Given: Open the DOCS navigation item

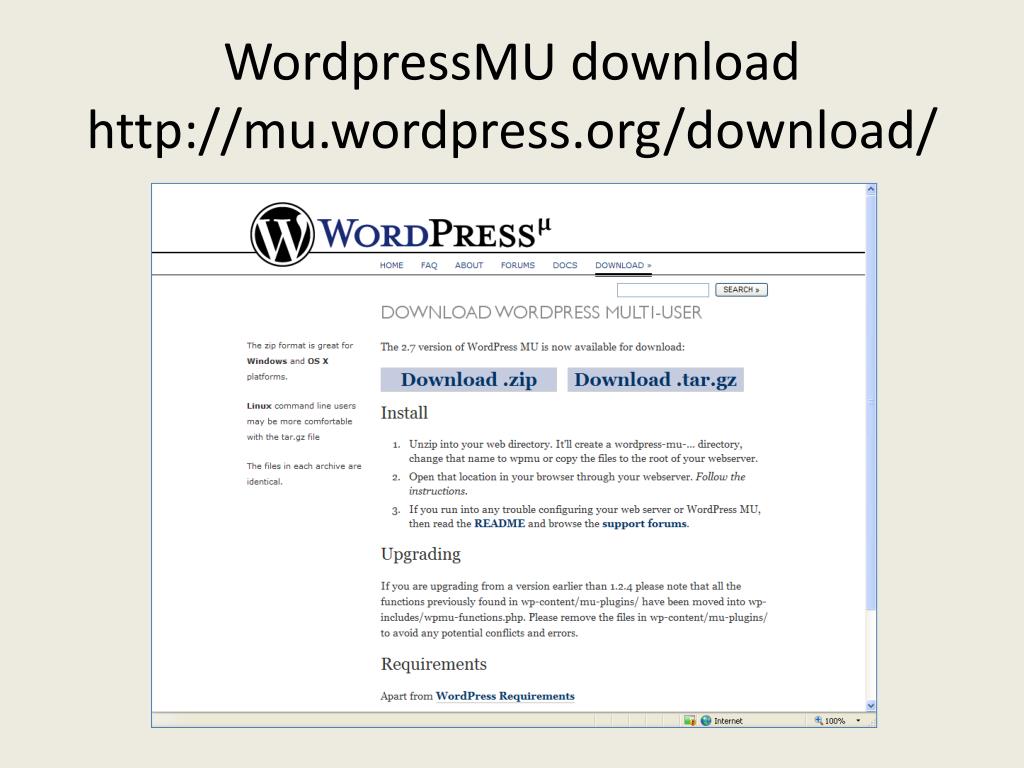Looking at the screenshot, I should [565, 265].
